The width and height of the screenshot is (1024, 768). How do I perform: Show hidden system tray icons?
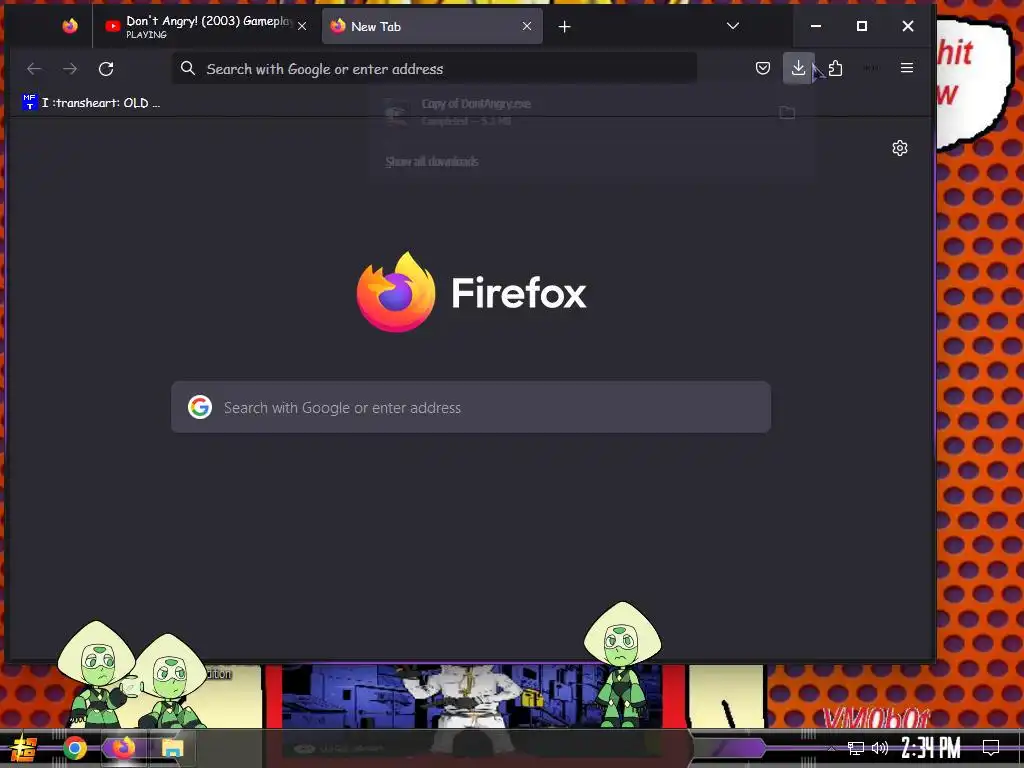coord(831,748)
